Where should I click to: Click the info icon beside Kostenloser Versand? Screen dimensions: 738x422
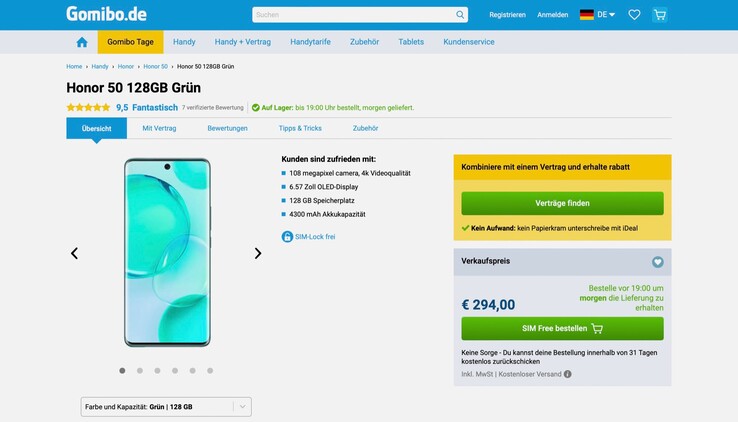coord(568,374)
